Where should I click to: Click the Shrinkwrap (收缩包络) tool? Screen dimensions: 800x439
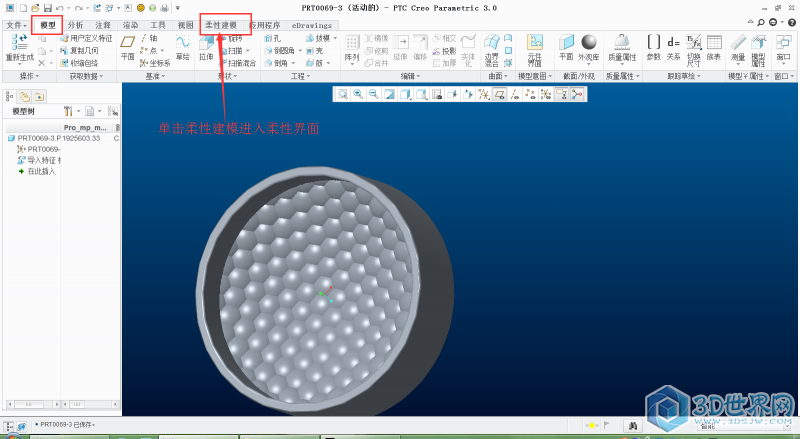point(79,63)
